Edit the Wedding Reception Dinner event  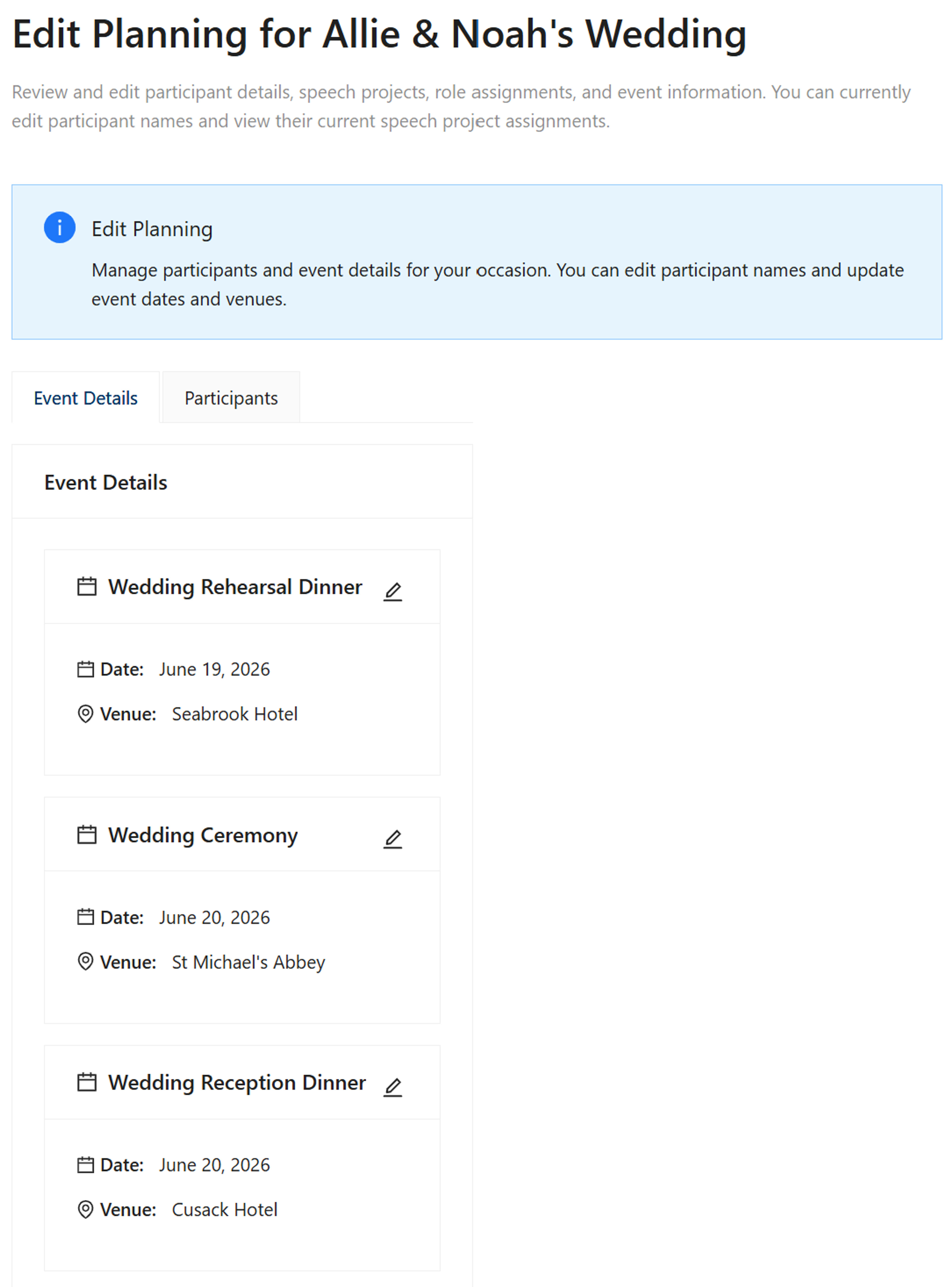(392, 1087)
